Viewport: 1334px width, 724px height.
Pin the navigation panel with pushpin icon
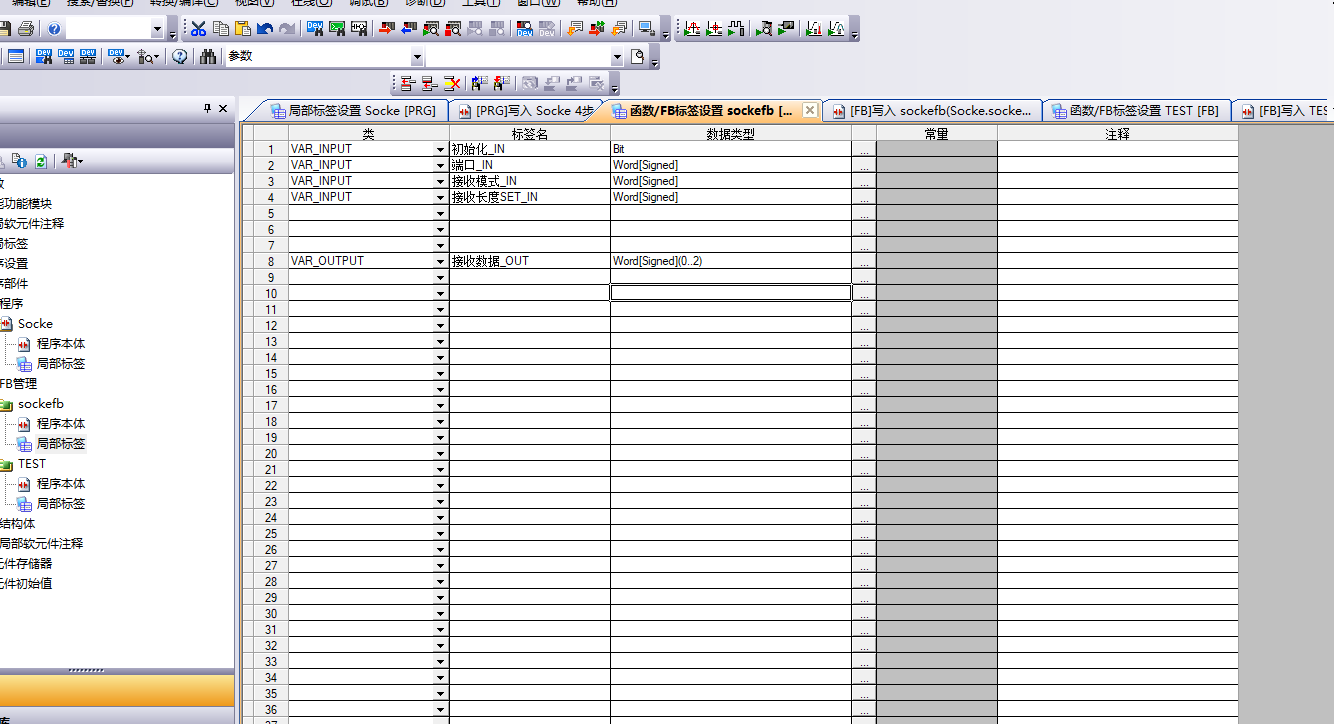pos(207,108)
